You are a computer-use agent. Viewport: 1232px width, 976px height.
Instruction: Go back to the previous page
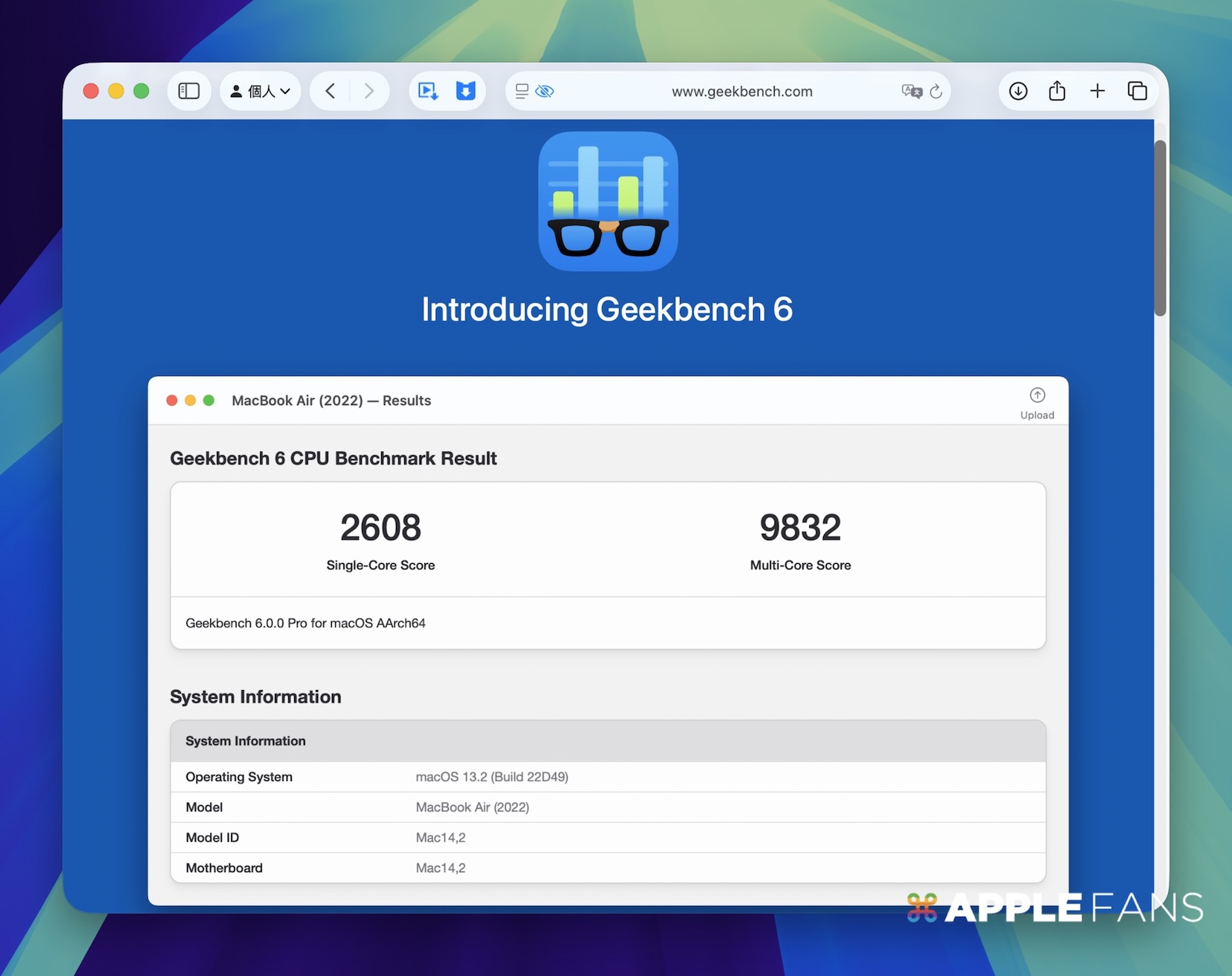(330, 91)
